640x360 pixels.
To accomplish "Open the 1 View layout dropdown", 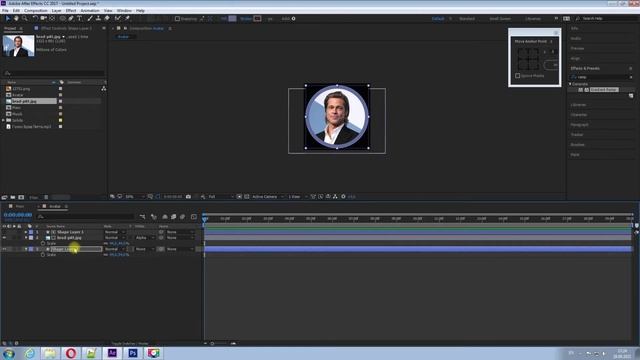I will click(297, 197).
